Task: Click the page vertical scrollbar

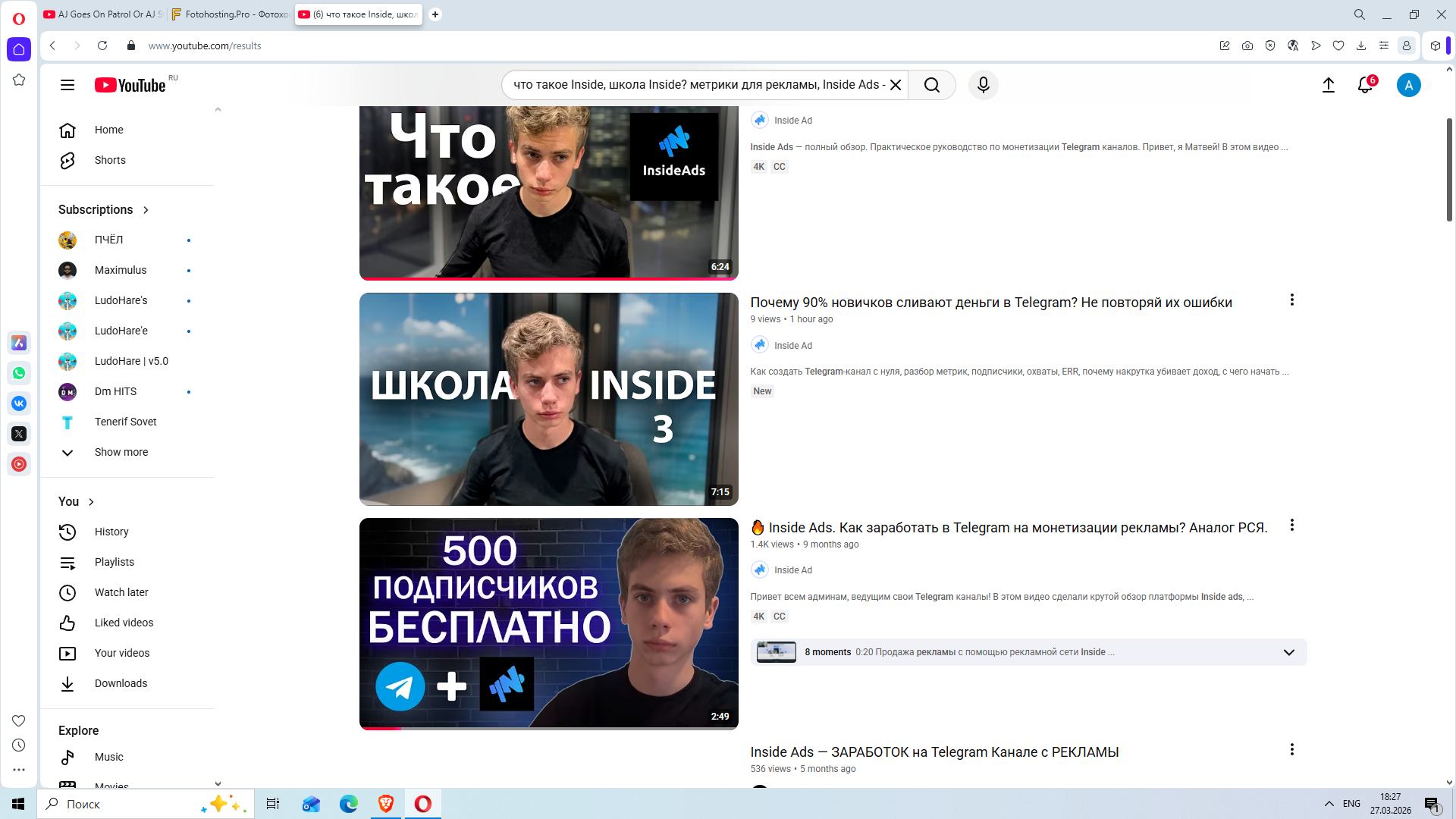Action: click(x=1448, y=171)
